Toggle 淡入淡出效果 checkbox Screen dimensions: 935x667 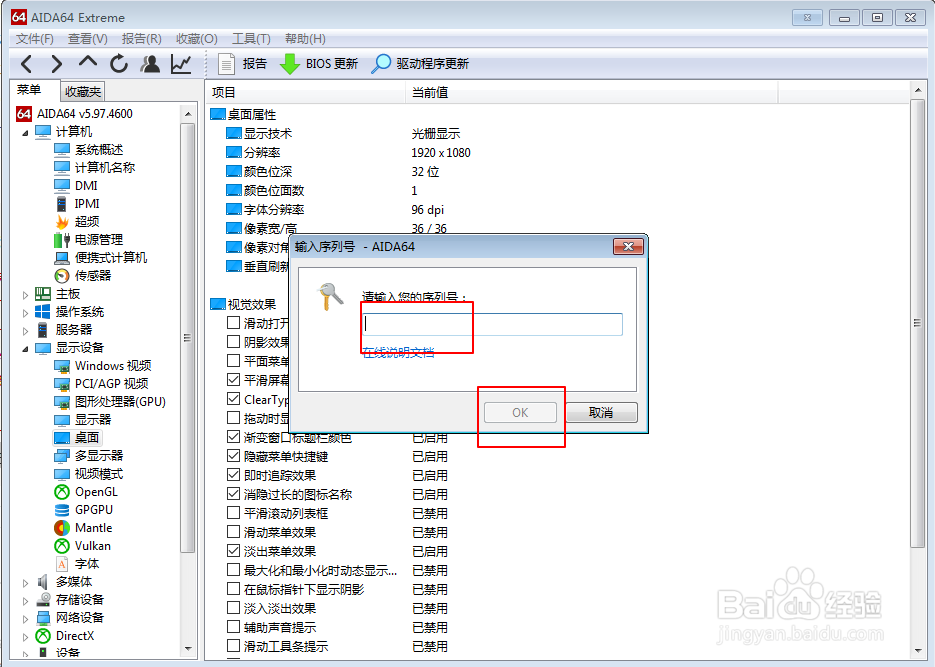coord(234,608)
